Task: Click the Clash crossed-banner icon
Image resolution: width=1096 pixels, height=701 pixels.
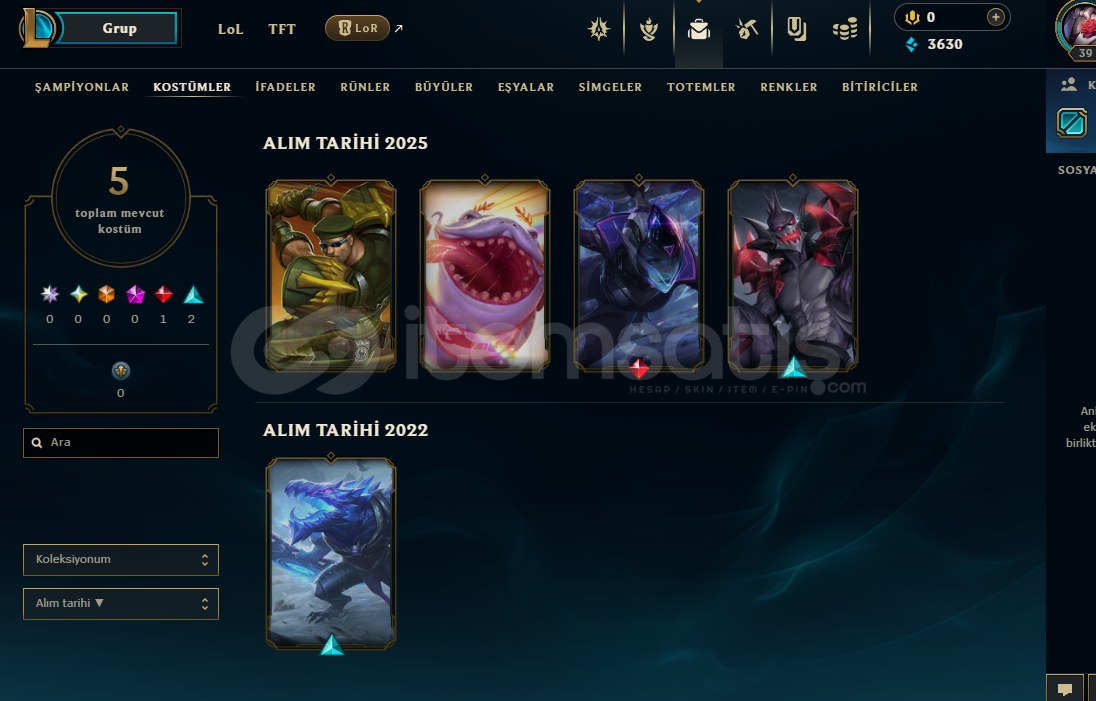Action: (x=598, y=29)
